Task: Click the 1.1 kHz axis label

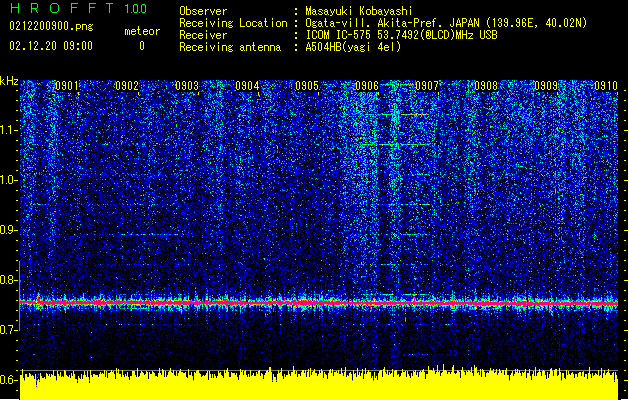Action: click(x=9, y=130)
